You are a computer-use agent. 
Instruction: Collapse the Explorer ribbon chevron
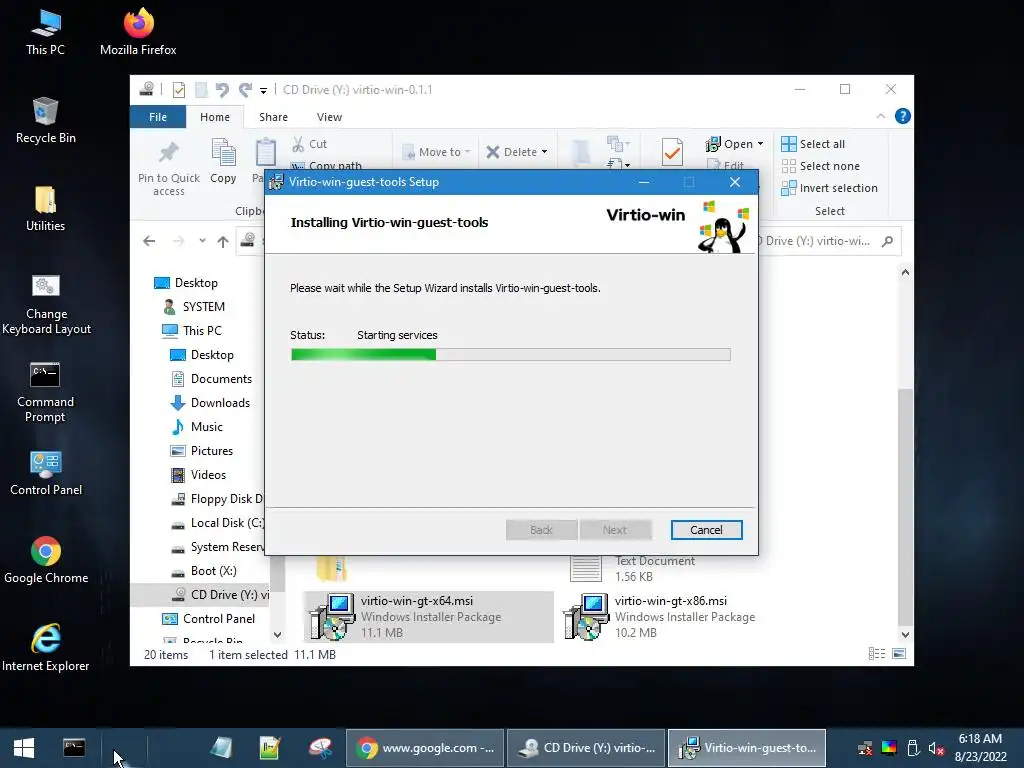tap(881, 116)
